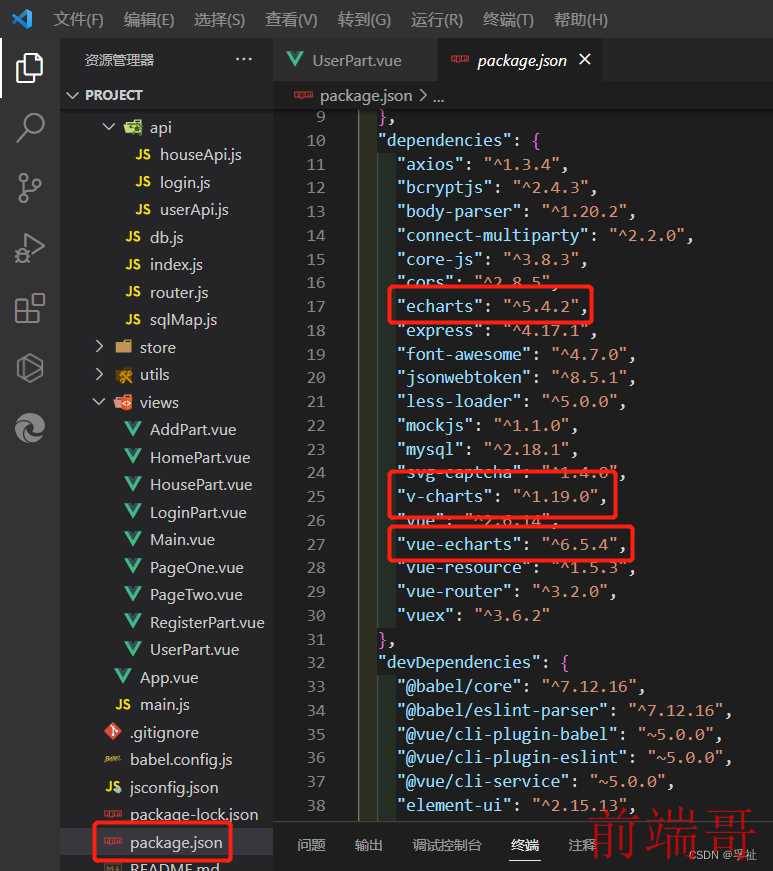Open sqlMap.js file
This screenshot has width=773, height=871.
(x=172, y=320)
